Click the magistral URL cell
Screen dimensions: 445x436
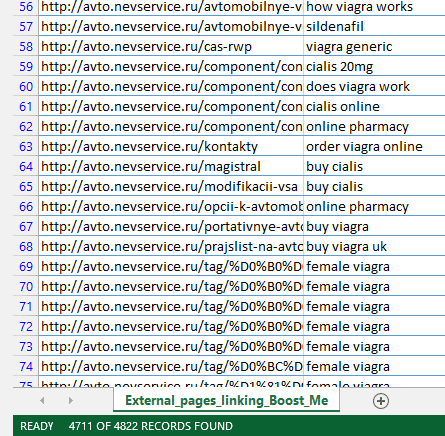pyautogui.click(x=171, y=167)
